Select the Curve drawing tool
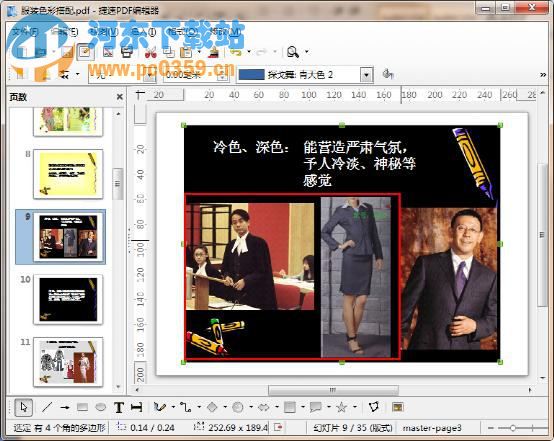Image resolution: width=554 pixels, height=441 pixels. (160, 407)
